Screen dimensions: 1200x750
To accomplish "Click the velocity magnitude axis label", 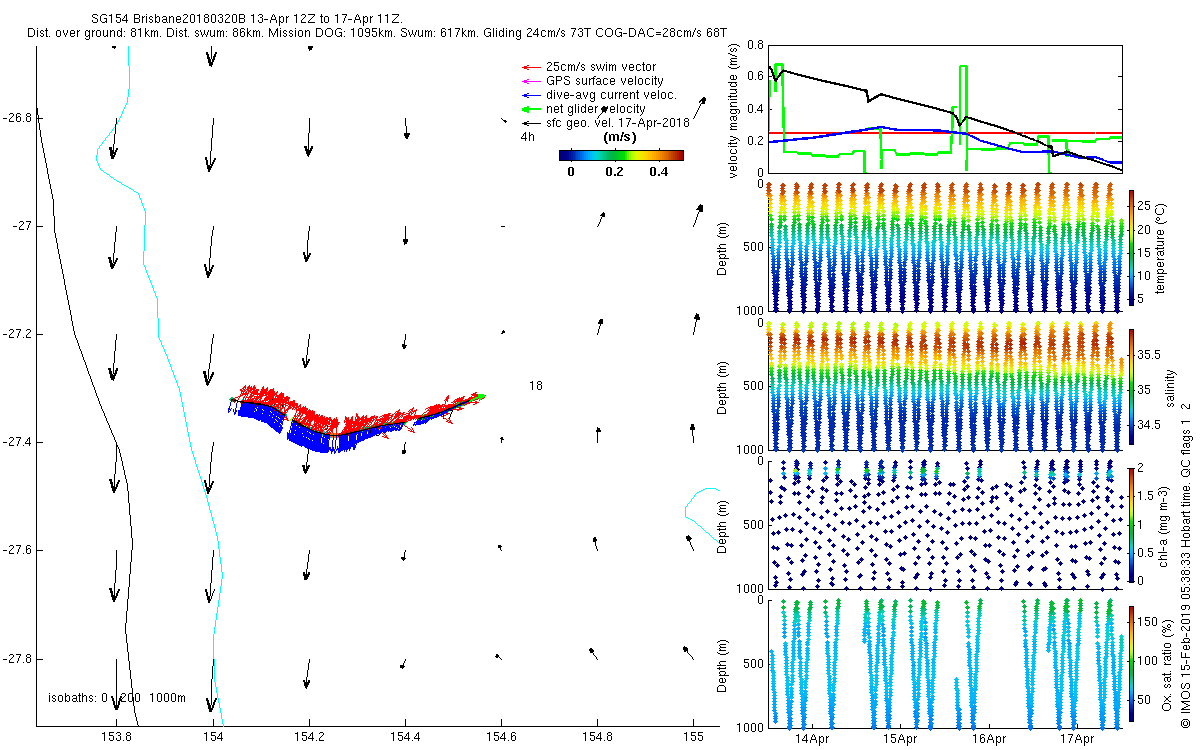I will 734,110.
